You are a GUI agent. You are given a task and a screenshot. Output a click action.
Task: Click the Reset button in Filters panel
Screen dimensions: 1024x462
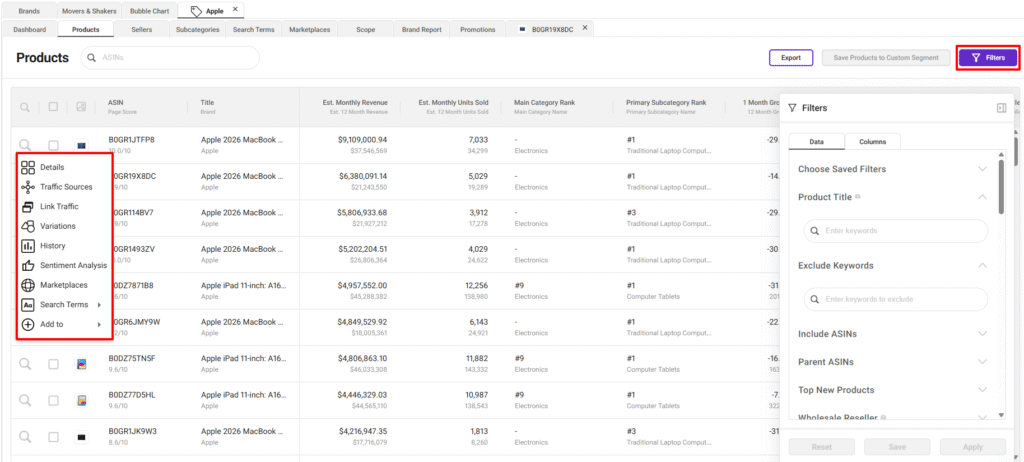coord(821,447)
